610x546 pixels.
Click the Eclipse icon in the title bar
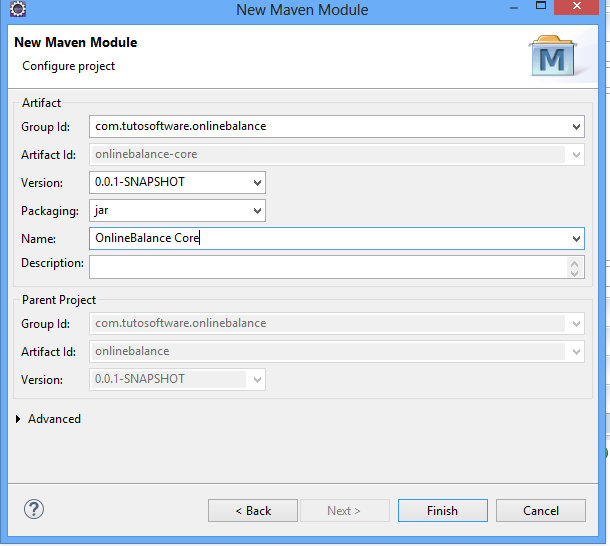pos(18,9)
